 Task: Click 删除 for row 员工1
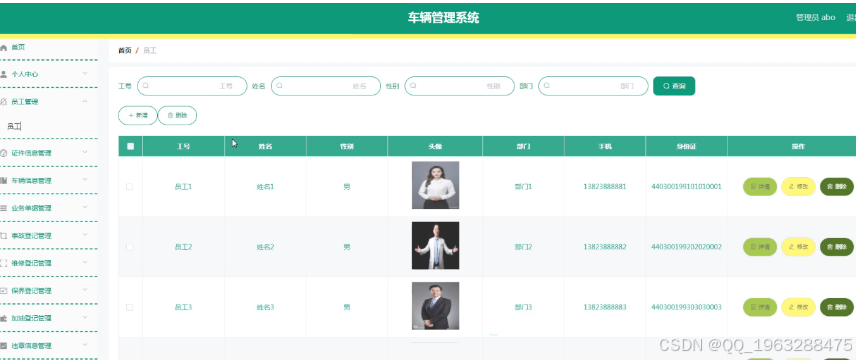[836, 186]
